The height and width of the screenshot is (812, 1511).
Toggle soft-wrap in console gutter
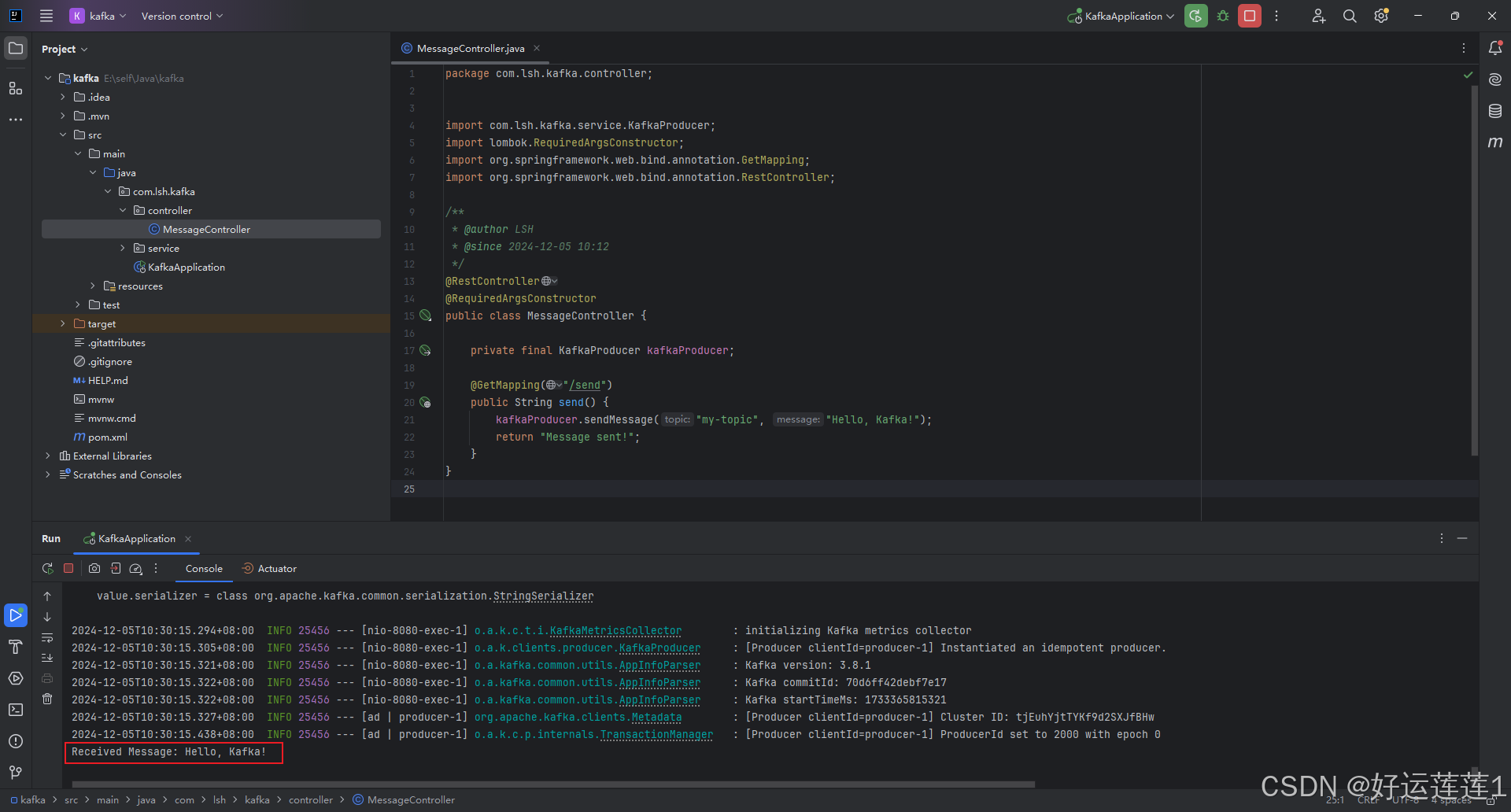[47, 639]
